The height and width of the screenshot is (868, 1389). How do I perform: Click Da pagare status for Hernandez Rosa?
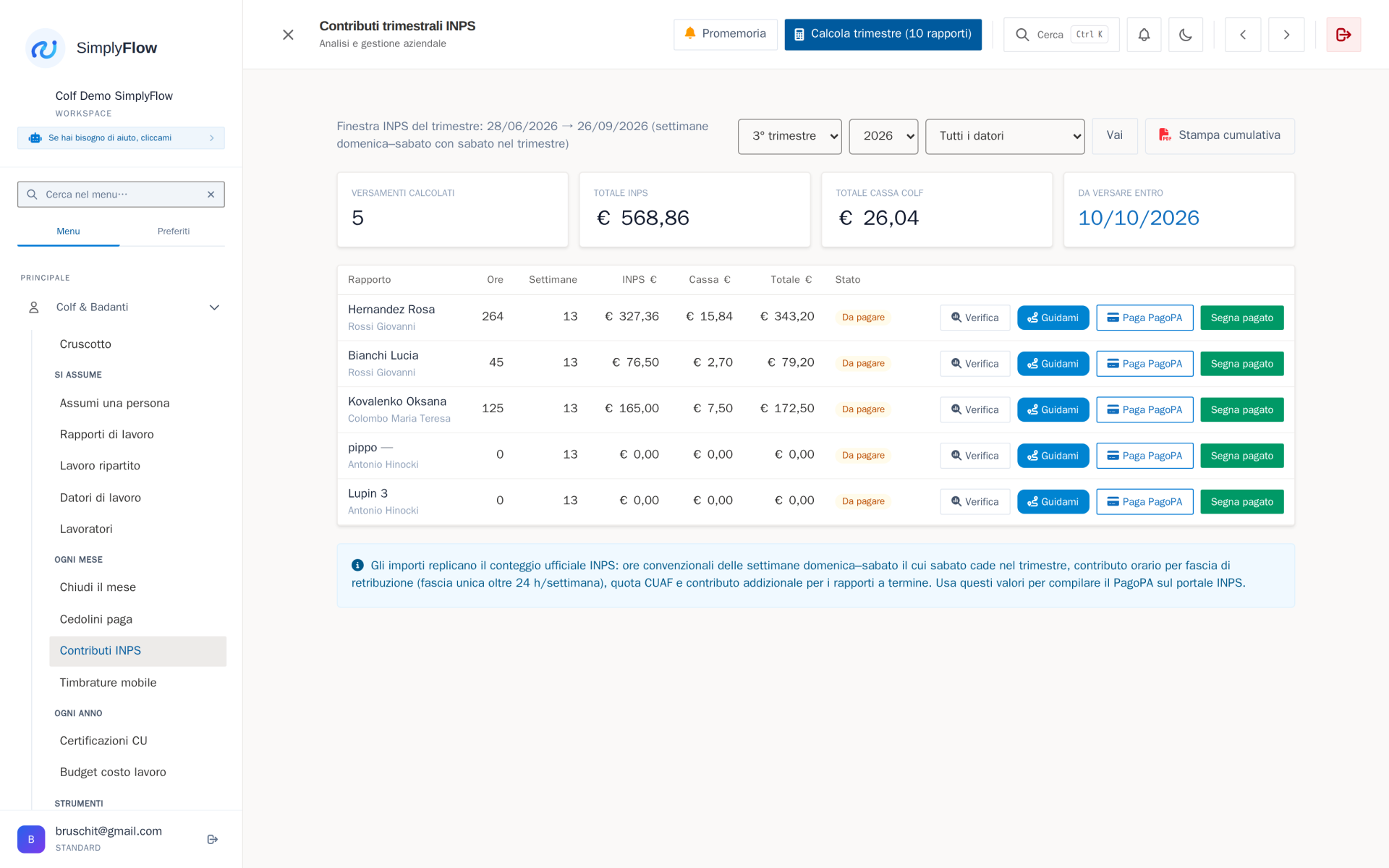coord(863,318)
